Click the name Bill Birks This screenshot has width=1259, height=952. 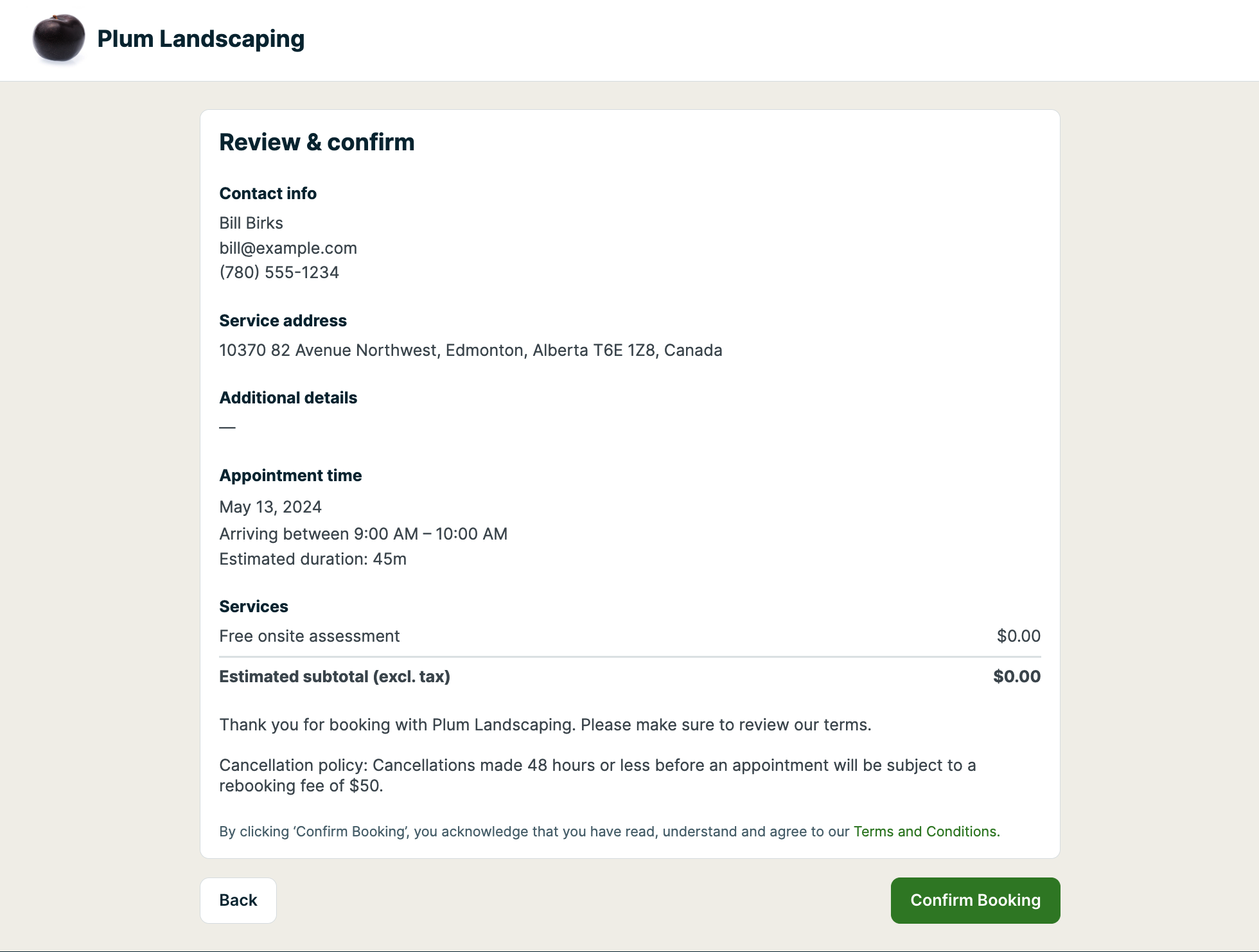[x=251, y=223]
